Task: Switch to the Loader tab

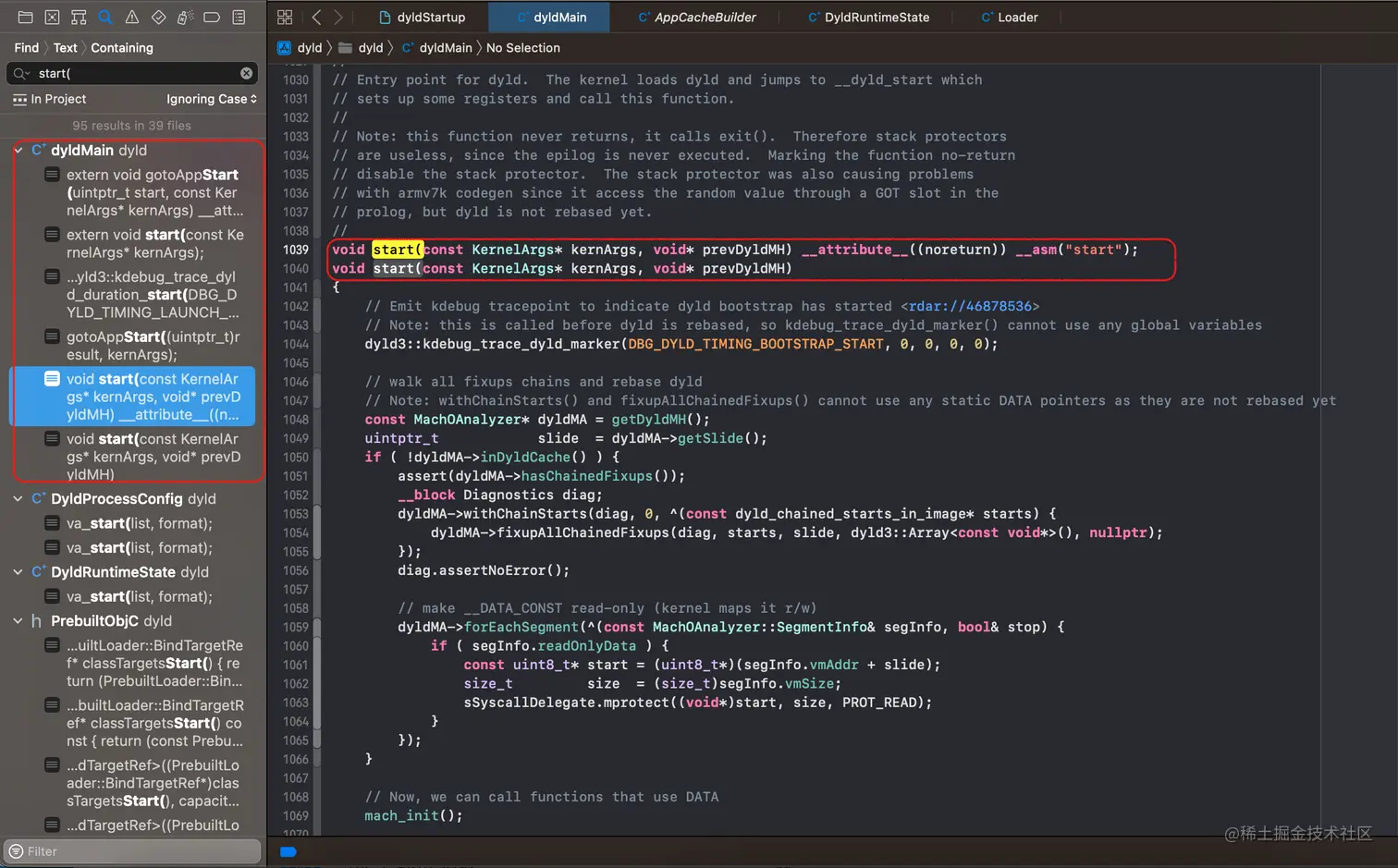Action: click(1010, 17)
